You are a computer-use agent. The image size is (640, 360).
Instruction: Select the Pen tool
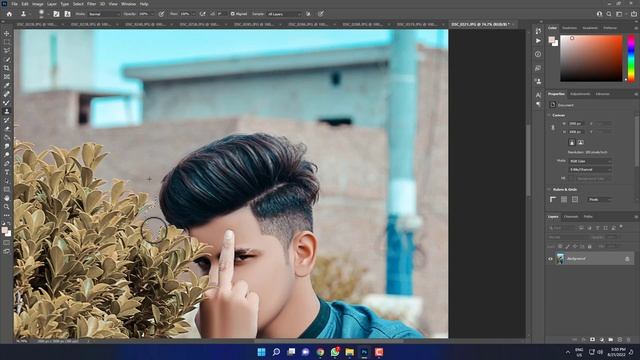7,164
